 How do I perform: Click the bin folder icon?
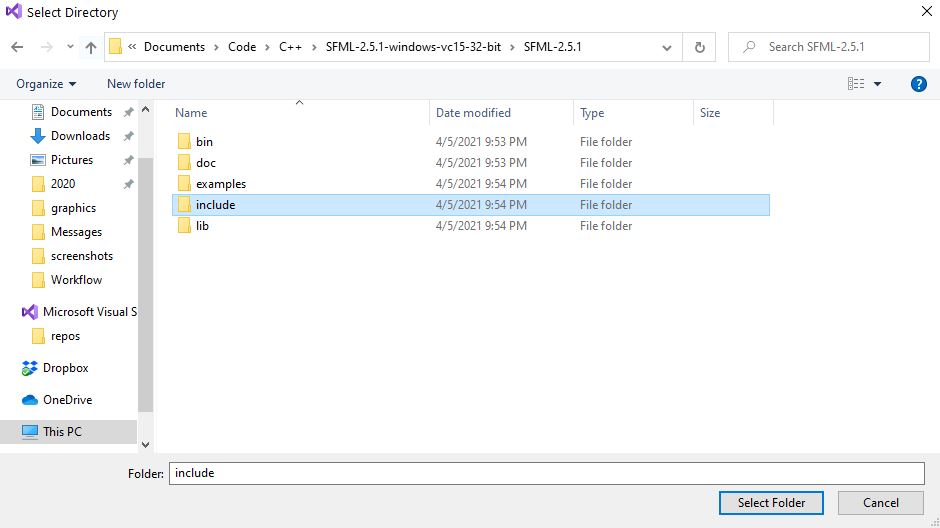[184, 141]
